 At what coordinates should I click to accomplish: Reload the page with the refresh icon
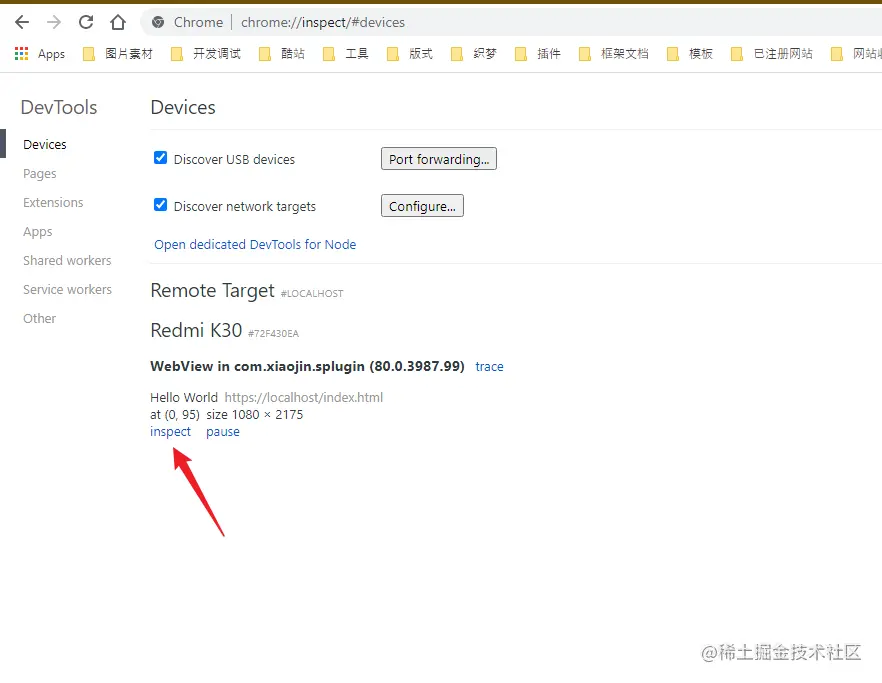(x=86, y=23)
